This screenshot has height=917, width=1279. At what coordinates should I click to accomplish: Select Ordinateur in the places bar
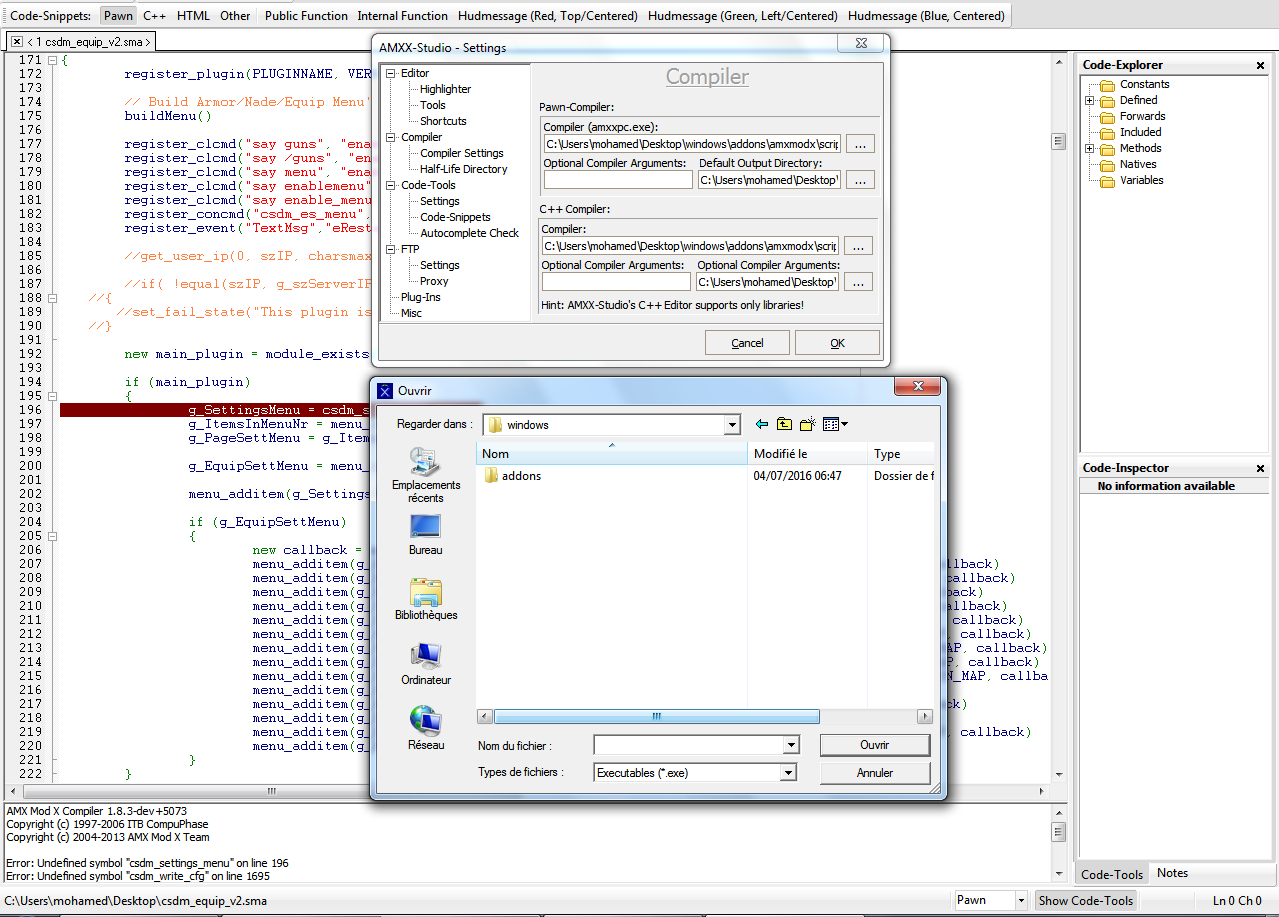[426, 665]
